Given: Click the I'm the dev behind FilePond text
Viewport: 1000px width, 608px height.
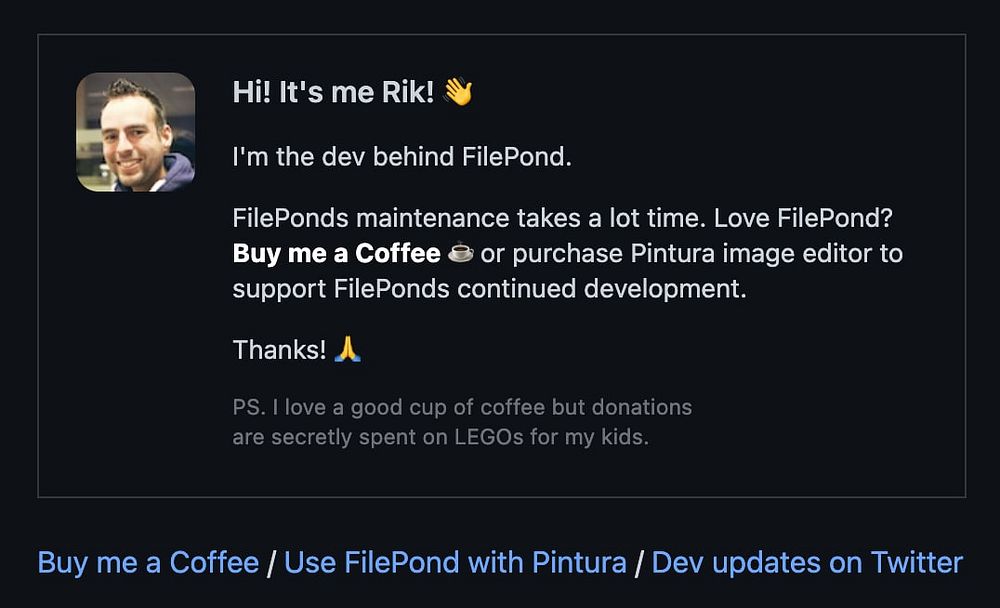Looking at the screenshot, I should click(402, 157).
